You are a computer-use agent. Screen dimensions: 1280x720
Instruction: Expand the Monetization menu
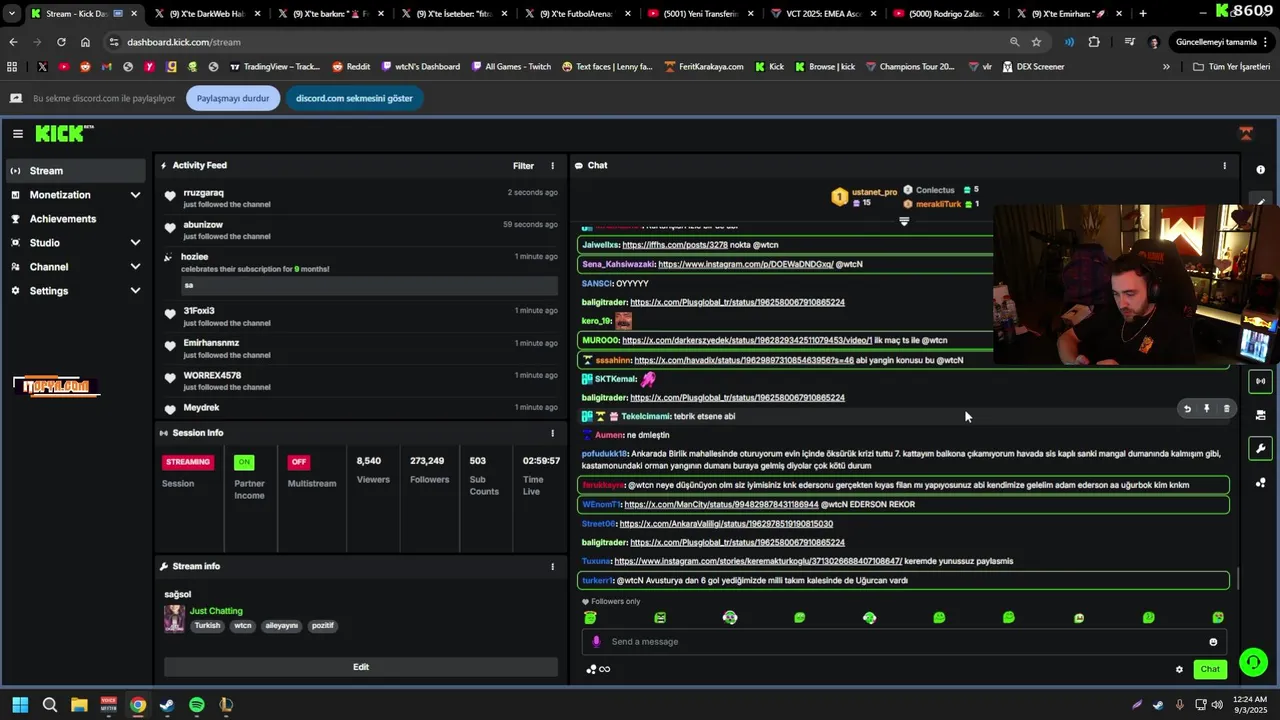(75, 195)
